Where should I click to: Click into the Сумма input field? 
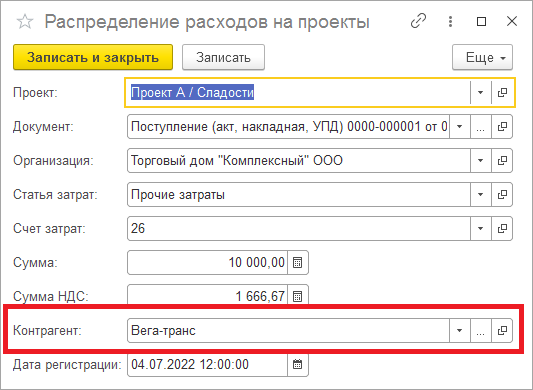(x=207, y=262)
